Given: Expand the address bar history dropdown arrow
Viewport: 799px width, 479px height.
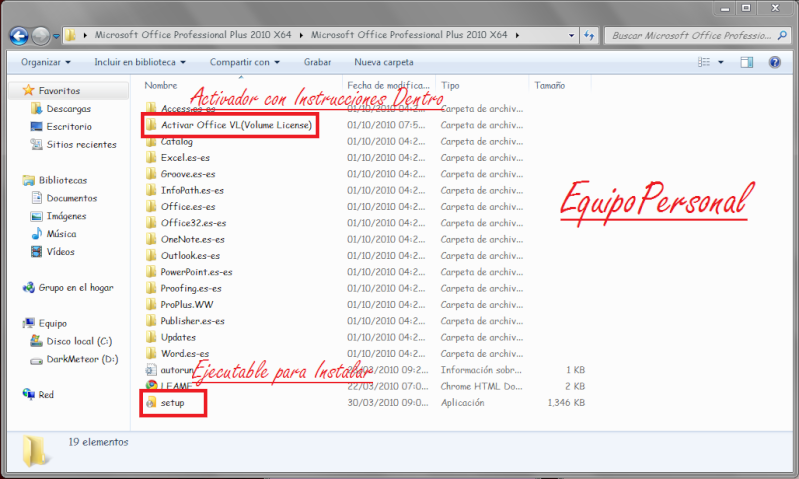Looking at the screenshot, I should point(571,35).
